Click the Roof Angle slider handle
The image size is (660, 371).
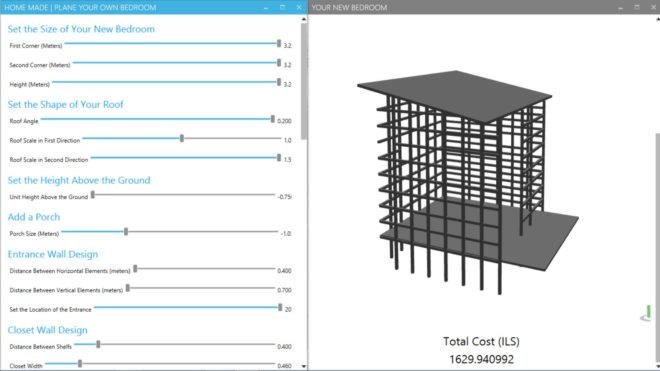(273, 119)
